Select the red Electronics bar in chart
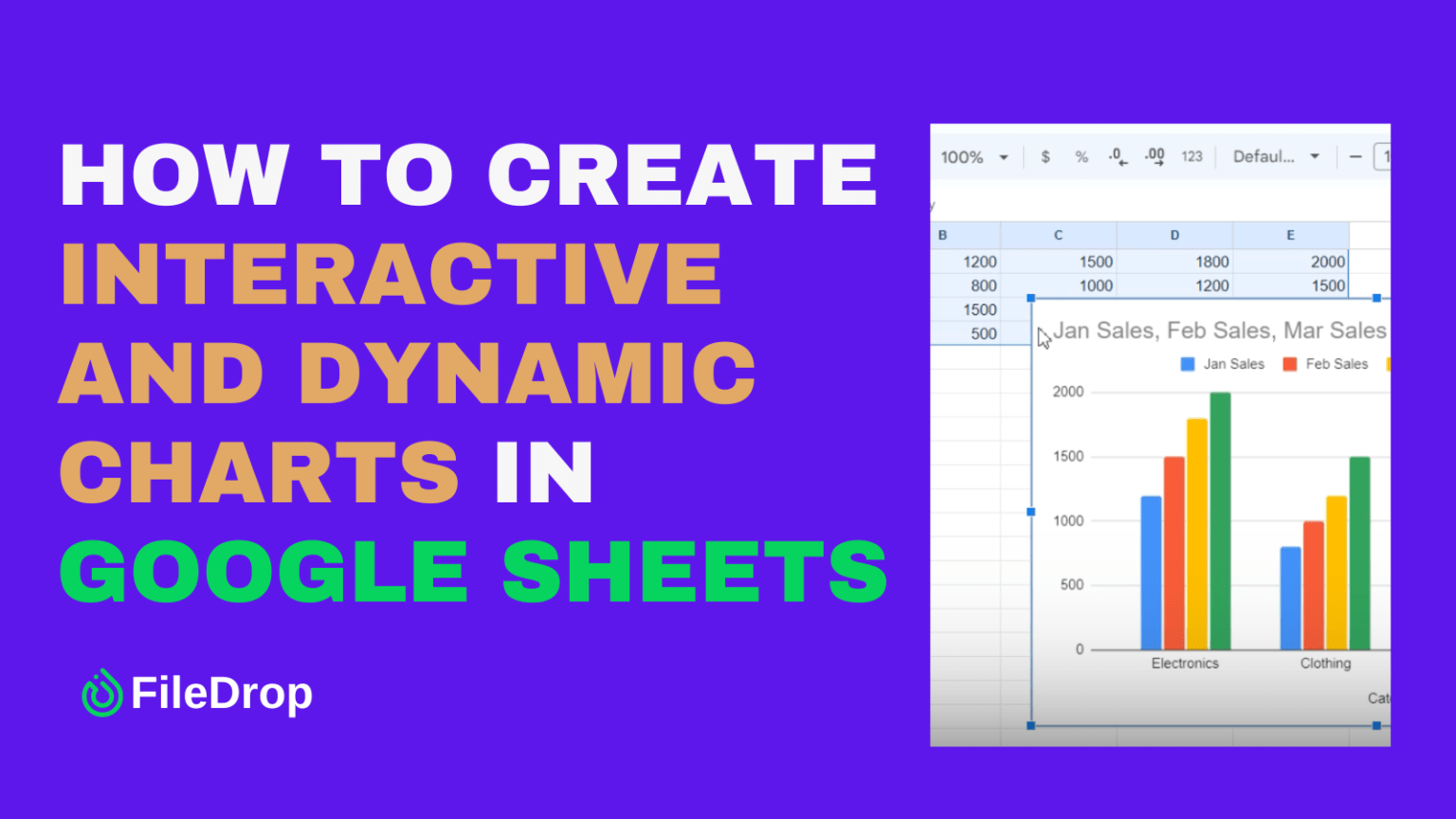Screen dimensions: 1456x819 [x=1174, y=554]
